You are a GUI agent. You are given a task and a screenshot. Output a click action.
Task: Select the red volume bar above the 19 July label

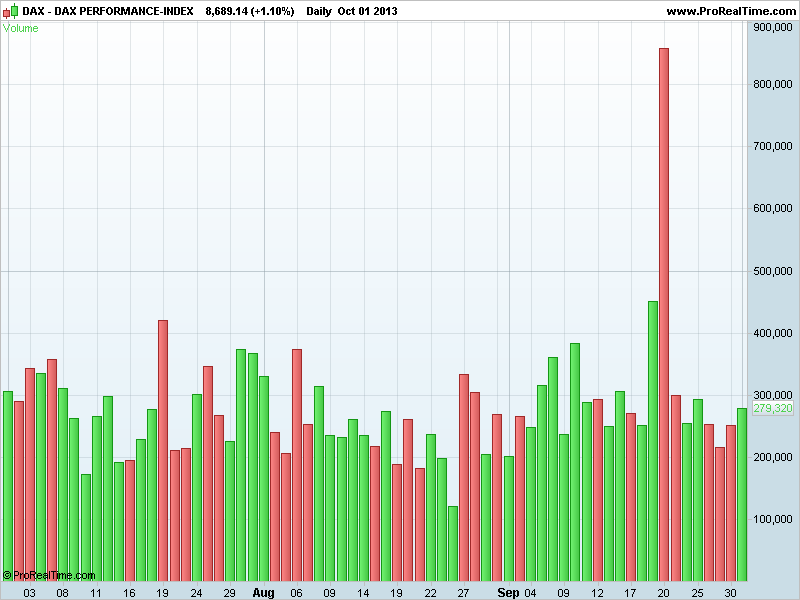[163, 451]
